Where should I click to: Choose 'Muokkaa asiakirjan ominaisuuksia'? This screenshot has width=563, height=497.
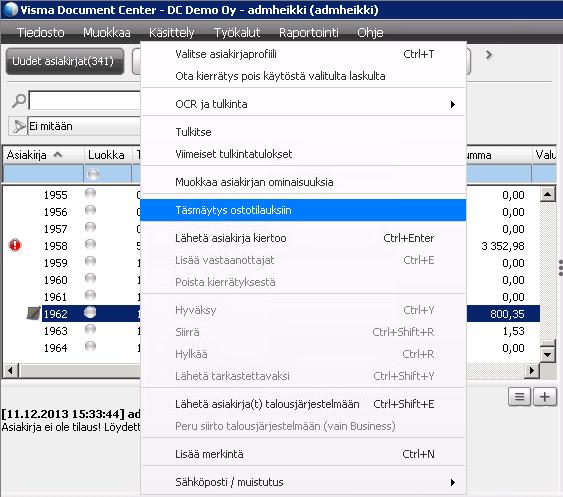coord(303,182)
